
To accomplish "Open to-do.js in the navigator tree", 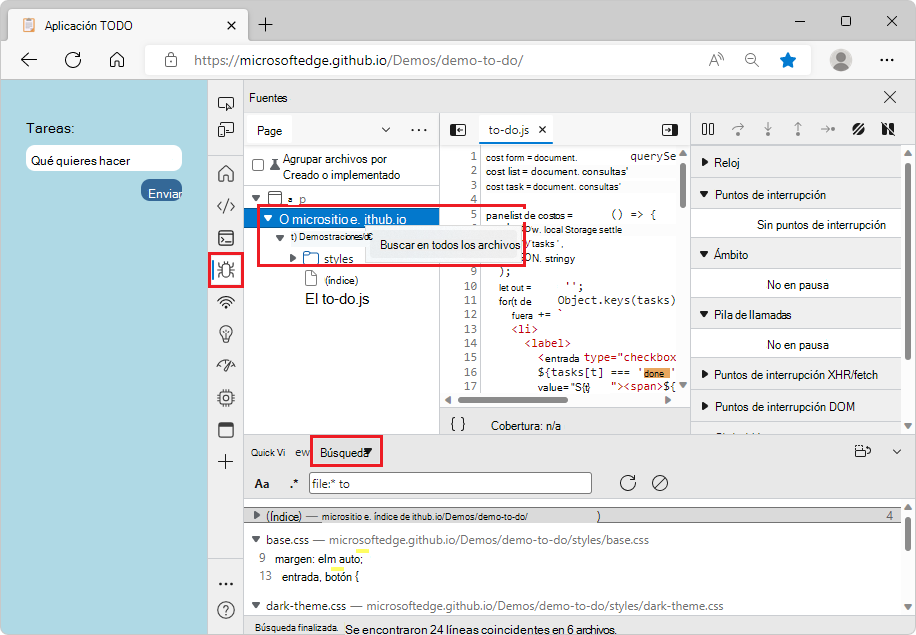I will coord(337,299).
